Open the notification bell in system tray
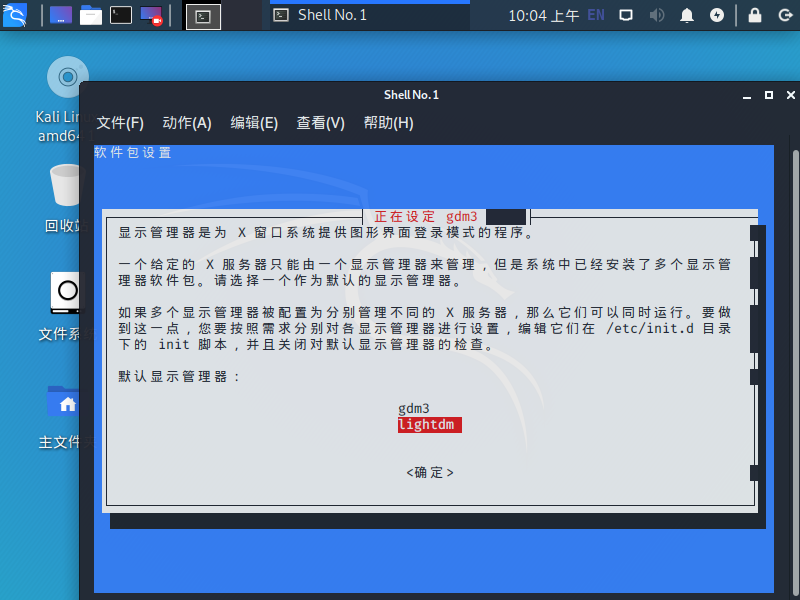This screenshot has width=800, height=600. (687, 15)
